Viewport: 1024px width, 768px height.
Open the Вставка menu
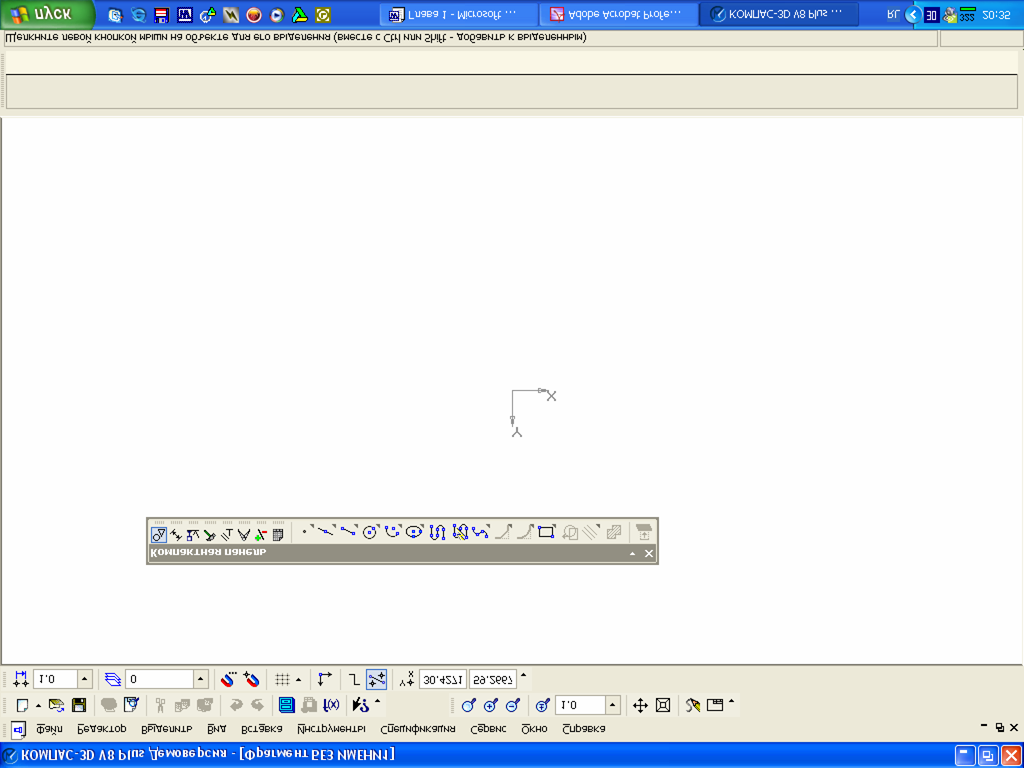[261, 728]
